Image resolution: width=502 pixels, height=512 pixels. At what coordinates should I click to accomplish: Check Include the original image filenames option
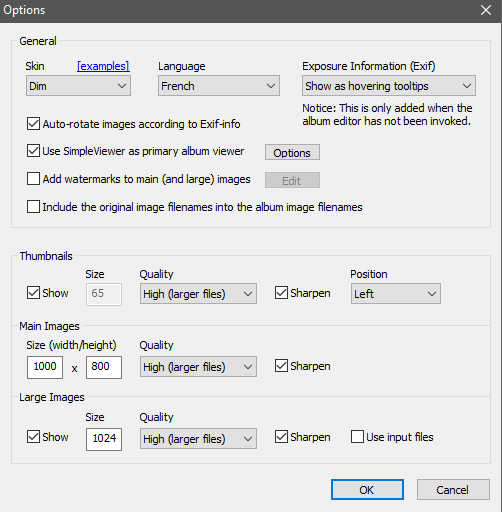[x=33, y=207]
